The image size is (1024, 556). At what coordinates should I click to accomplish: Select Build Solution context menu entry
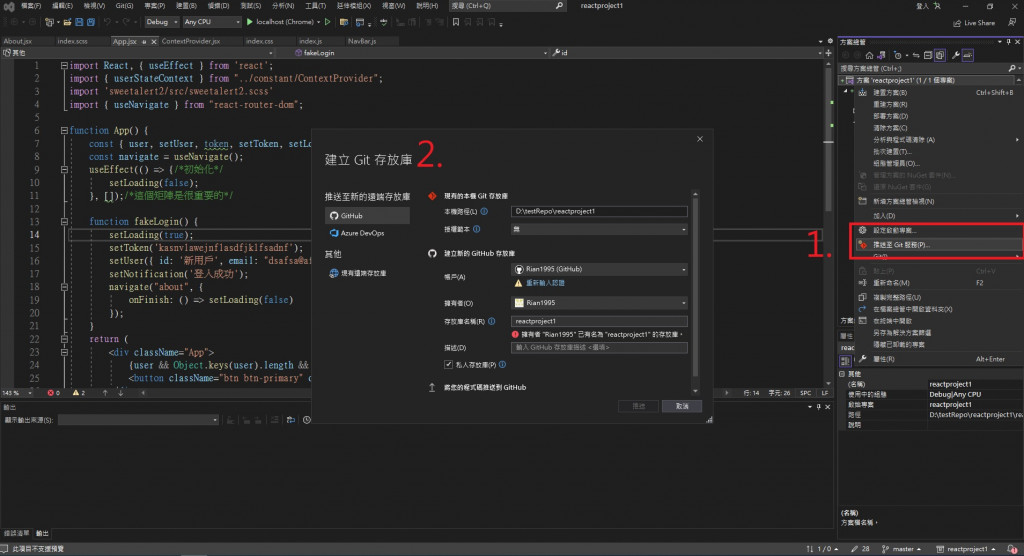[x=938, y=93]
